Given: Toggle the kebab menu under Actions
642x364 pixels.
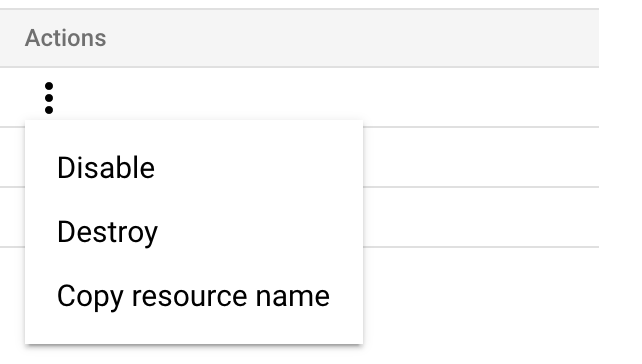Looking at the screenshot, I should point(49,98).
